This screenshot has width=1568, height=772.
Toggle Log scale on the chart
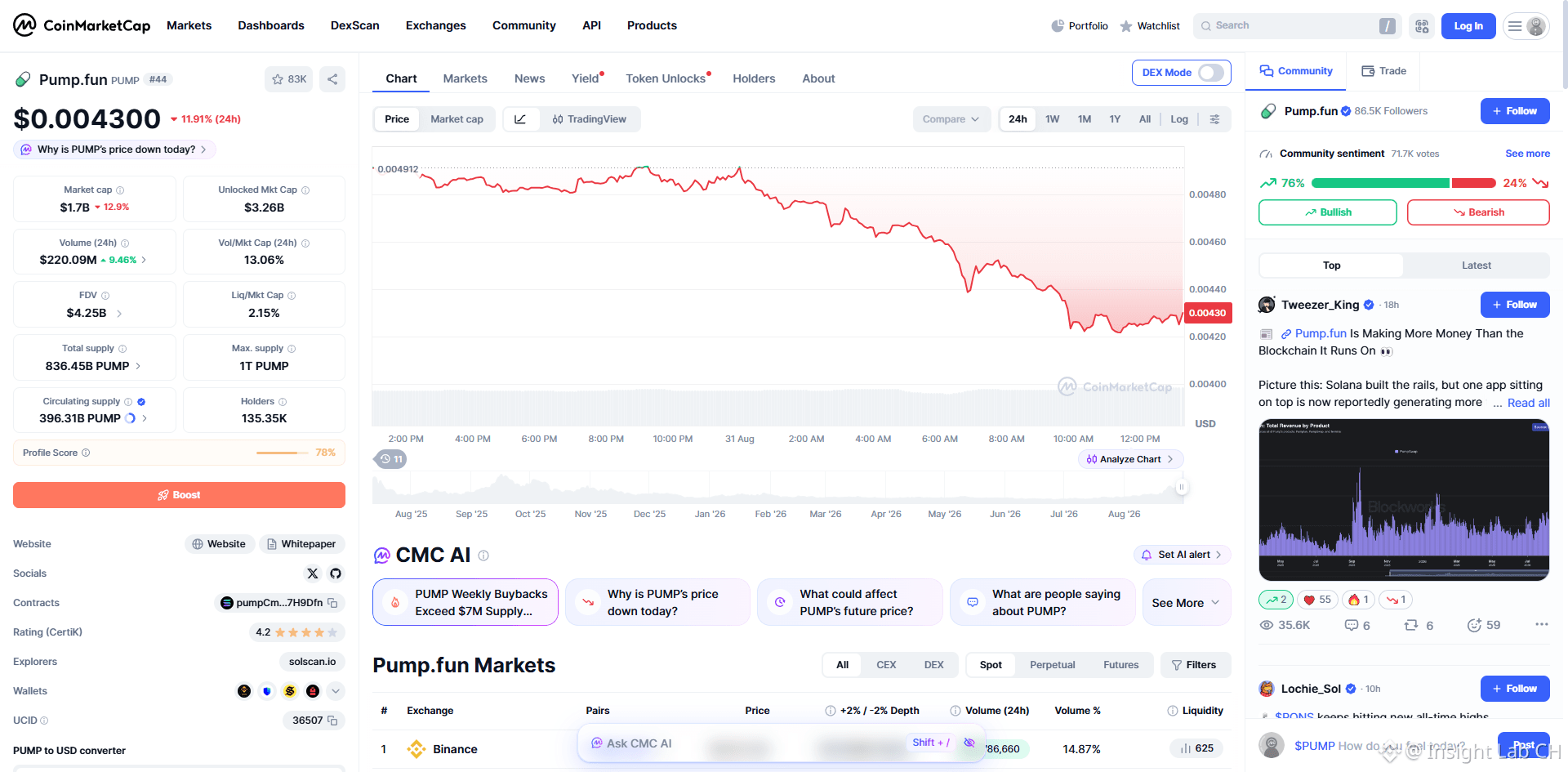coord(1179,119)
